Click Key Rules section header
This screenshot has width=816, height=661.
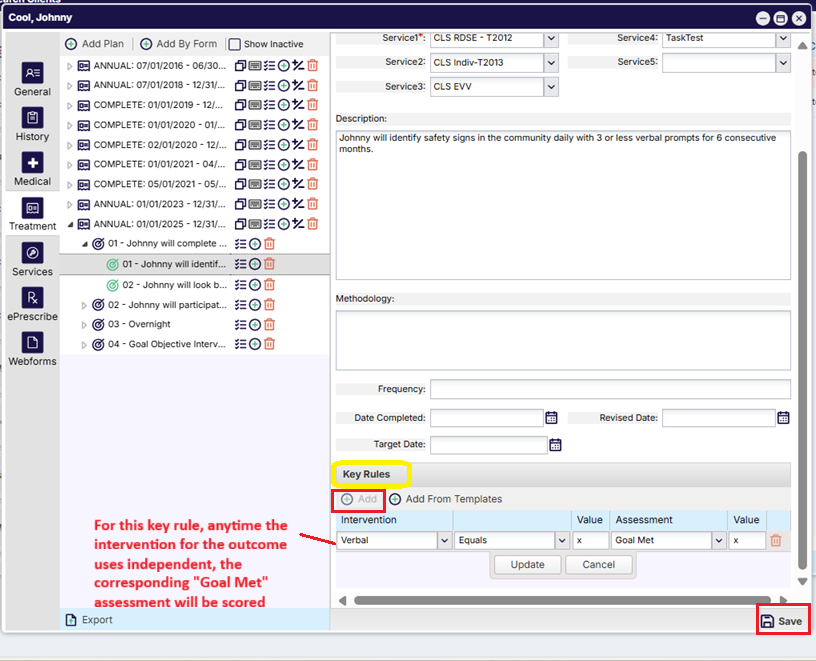[562, 474]
